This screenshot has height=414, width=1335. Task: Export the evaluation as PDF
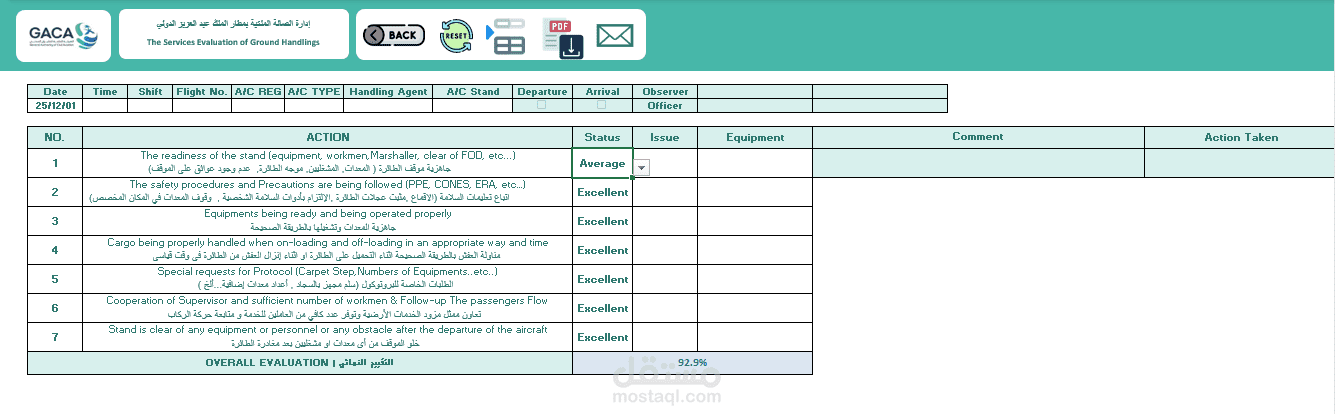[563, 37]
